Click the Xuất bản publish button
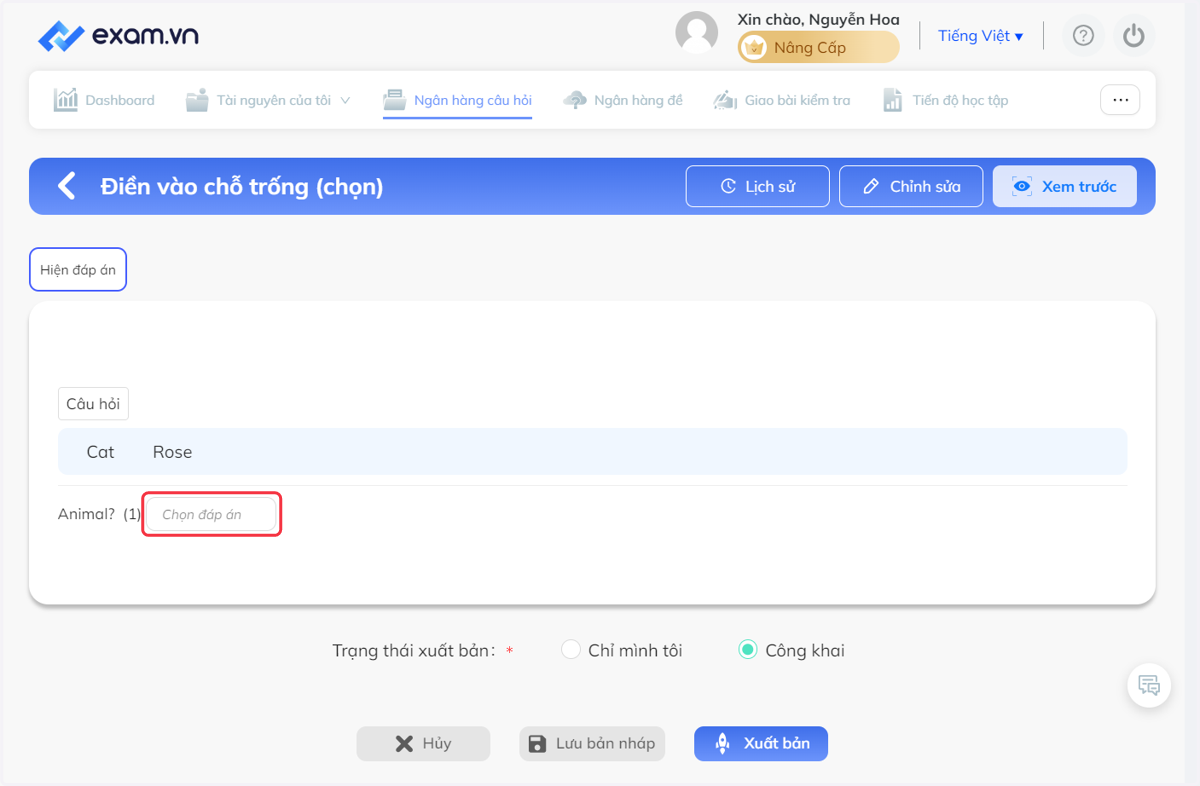Screen dimensions: 1200x786 coord(761,744)
